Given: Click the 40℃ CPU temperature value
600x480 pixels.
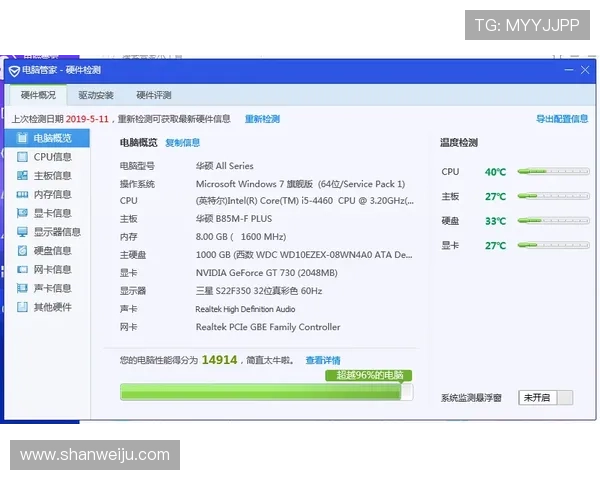Looking at the screenshot, I should point(495,172).
